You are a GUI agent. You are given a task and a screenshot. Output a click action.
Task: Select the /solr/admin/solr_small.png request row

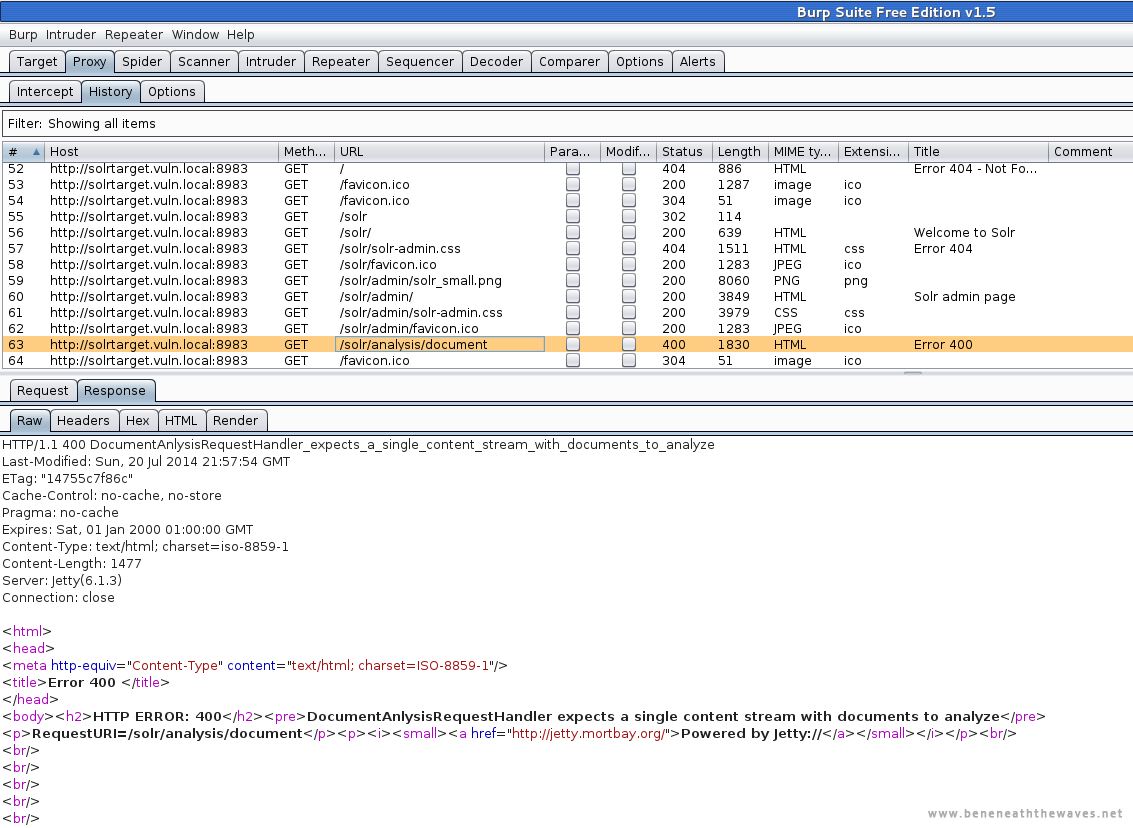566,280
